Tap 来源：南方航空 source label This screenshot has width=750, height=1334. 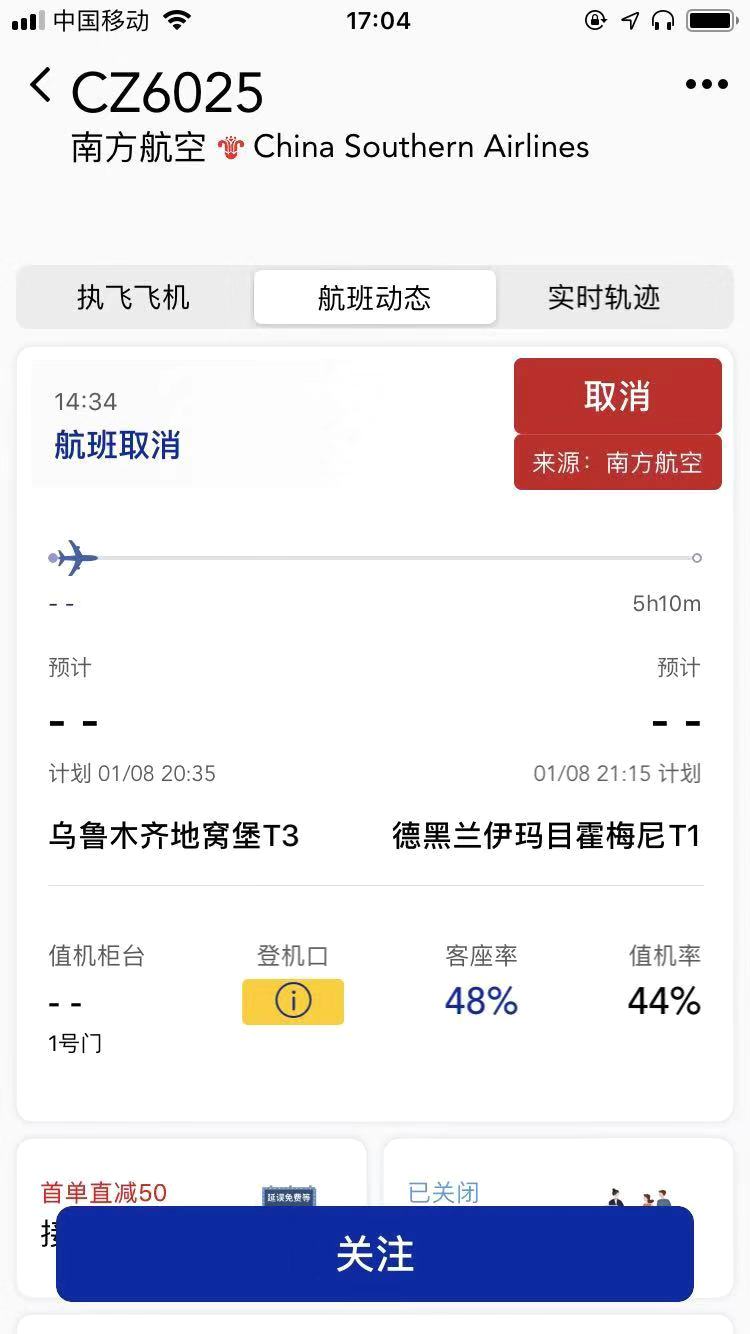617,463
